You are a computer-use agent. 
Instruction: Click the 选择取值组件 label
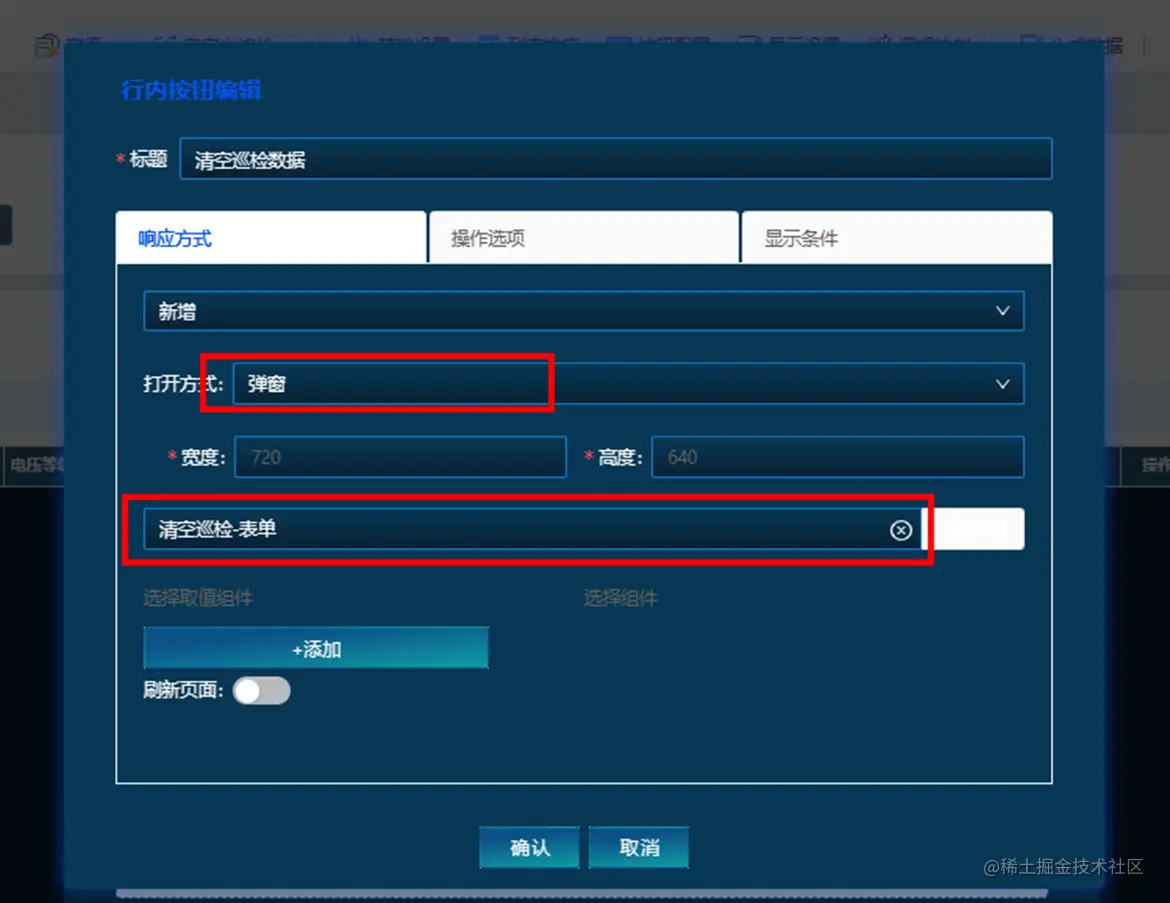click(198, 598)
